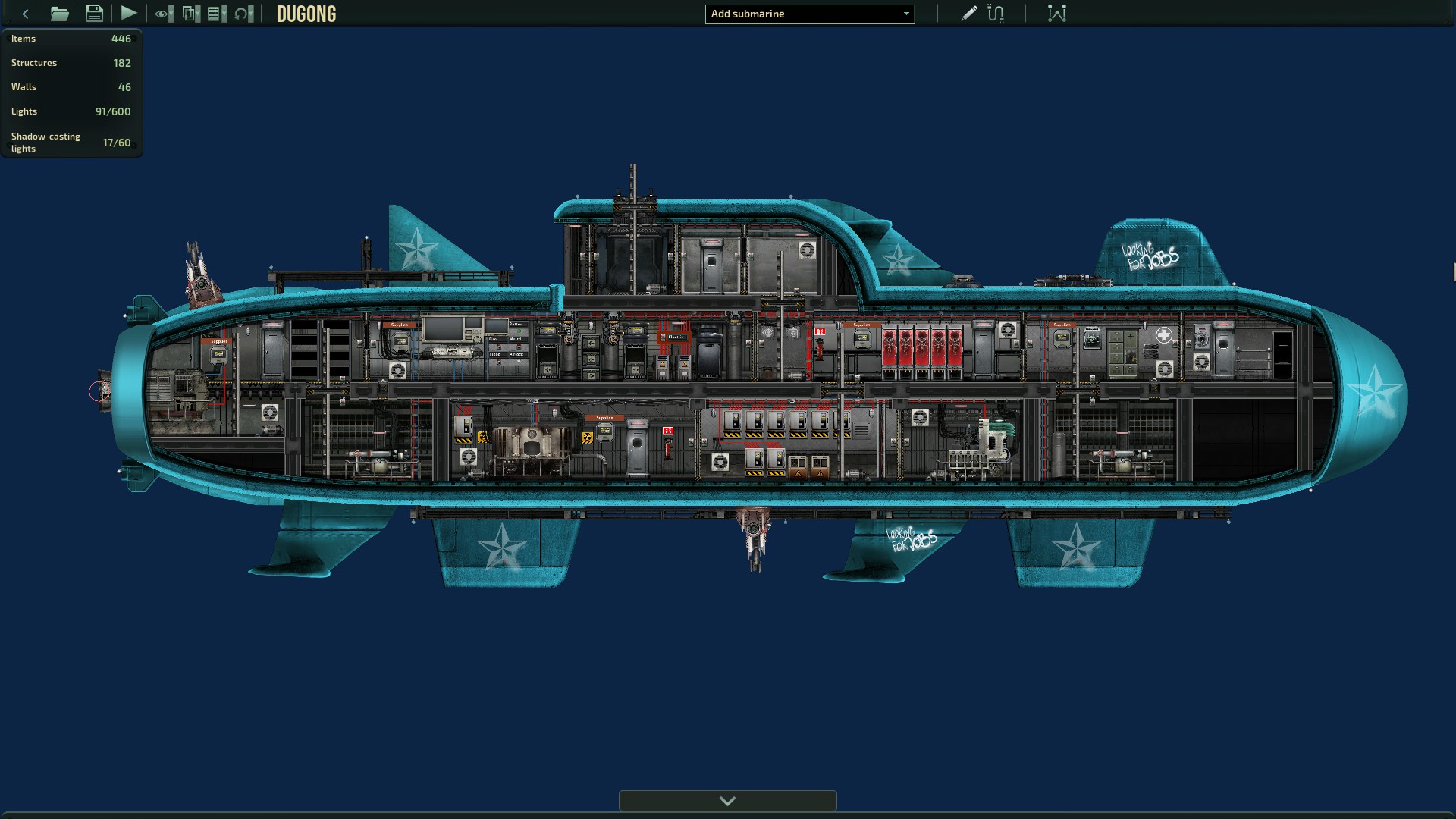
Task: Select the bottom hull turret
Action: click(754, 538)
